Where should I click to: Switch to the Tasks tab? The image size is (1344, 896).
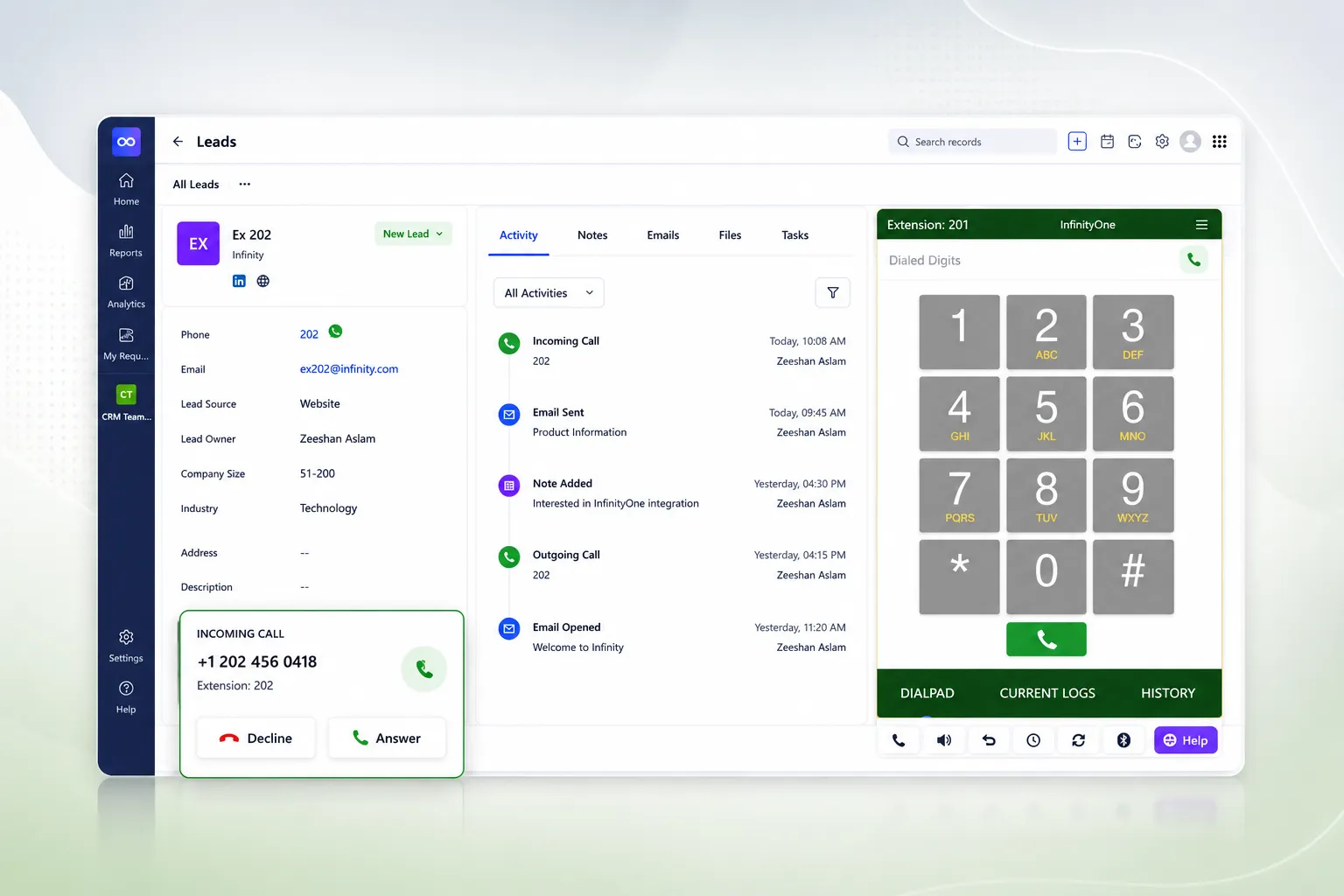[795, 235]
